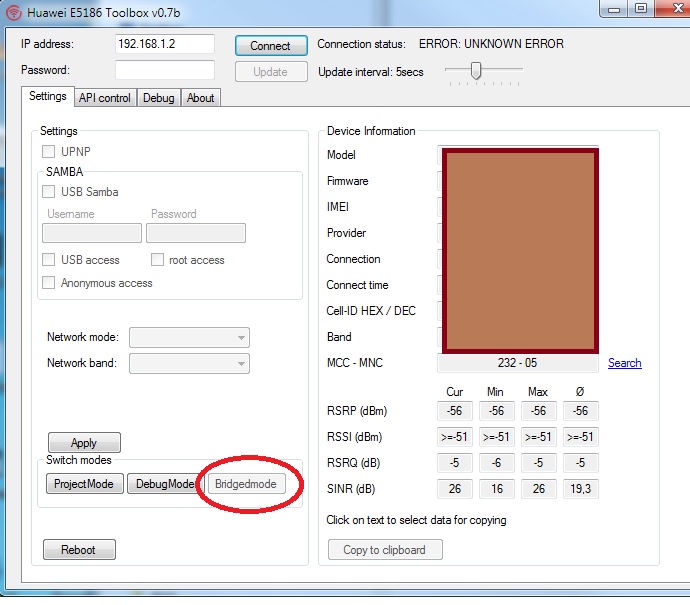This screenshot has width=690, height=605.
Task: Click the top Password input field
Action: [165, 70]
